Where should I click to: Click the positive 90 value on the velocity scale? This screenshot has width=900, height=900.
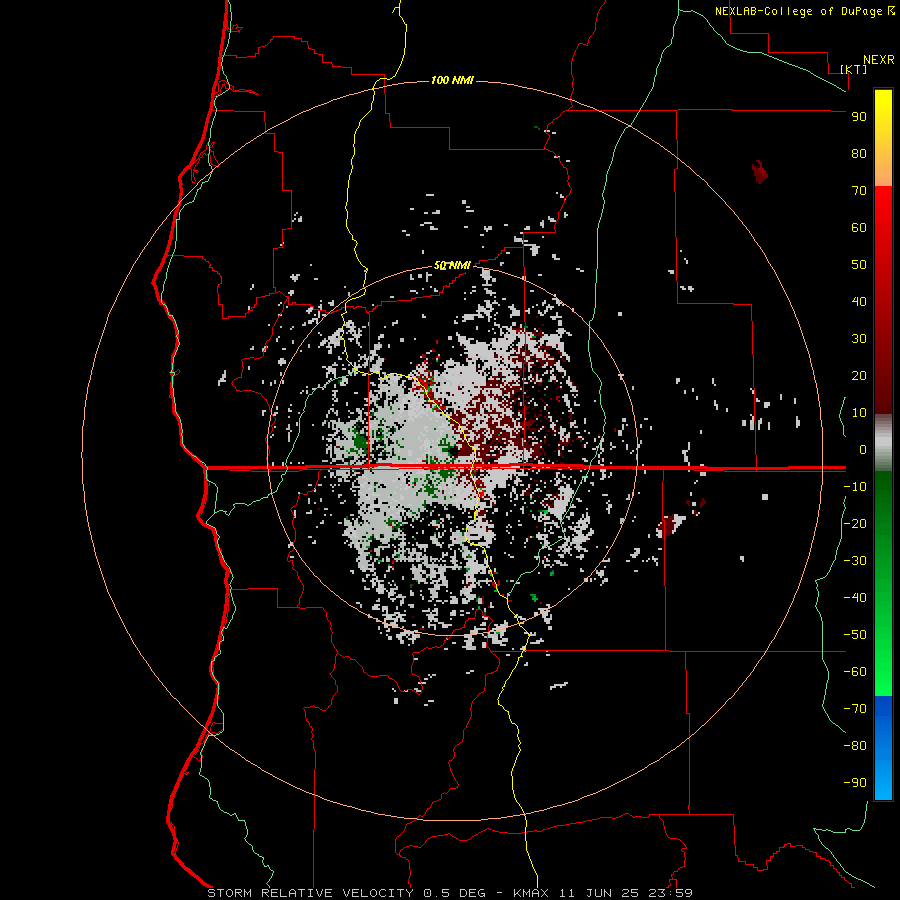tap(859, 117)
